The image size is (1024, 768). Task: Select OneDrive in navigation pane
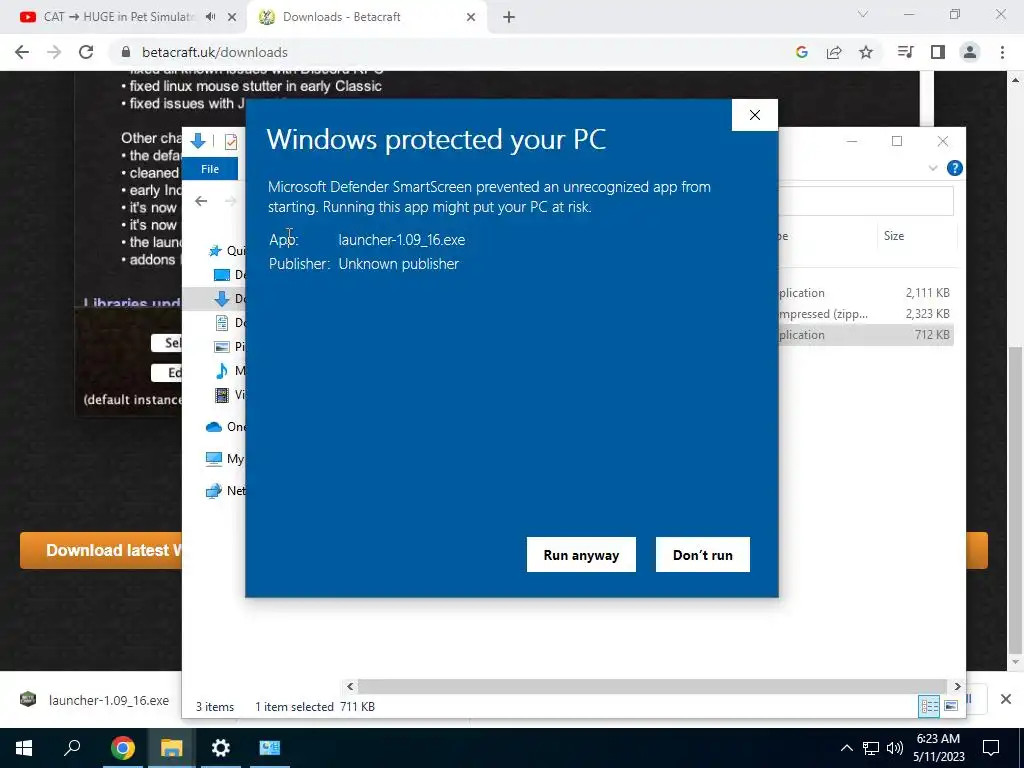(x=225, y=427)
